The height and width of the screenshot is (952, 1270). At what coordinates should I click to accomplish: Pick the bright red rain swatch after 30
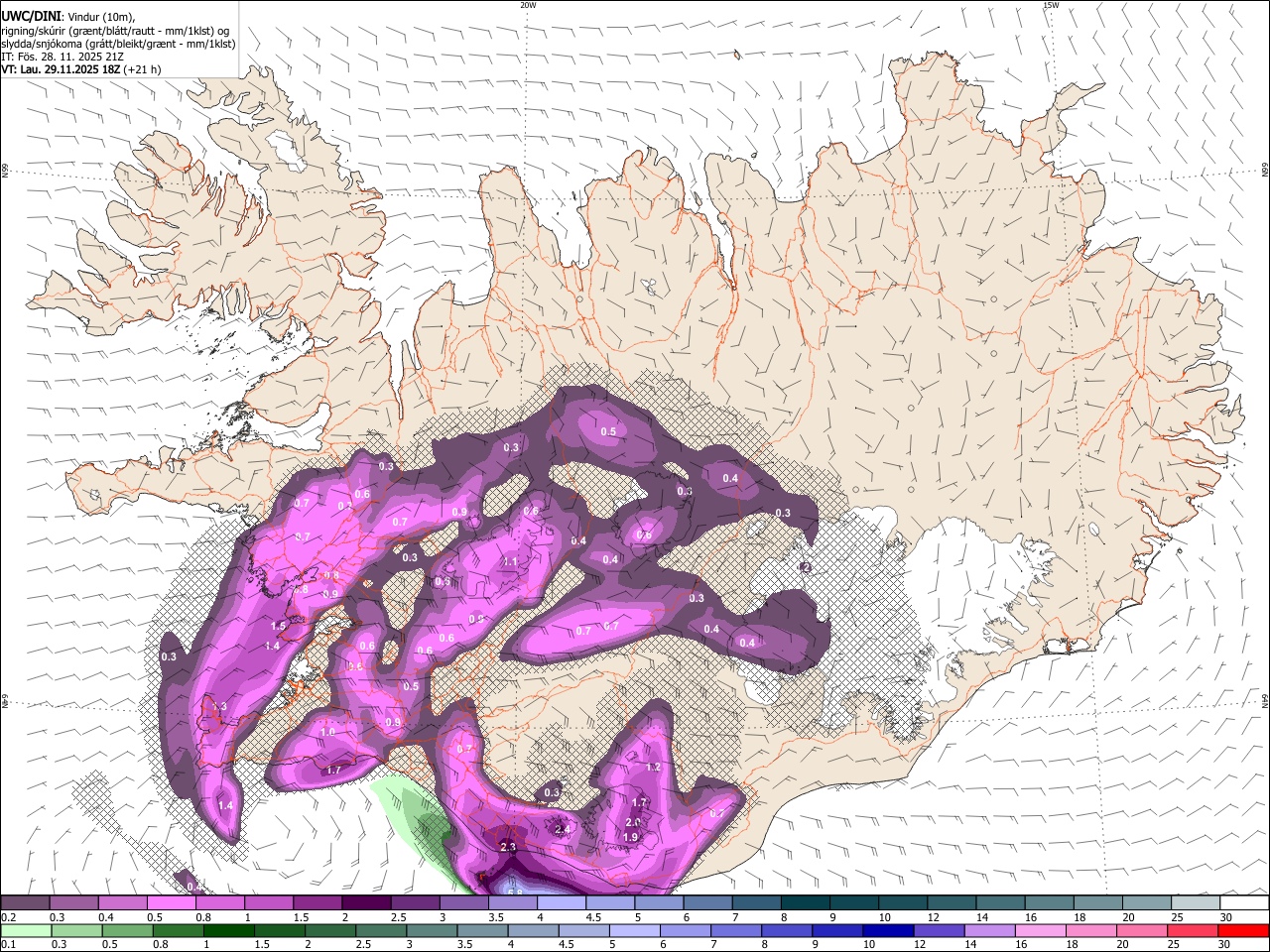(x=1243, y=930)
